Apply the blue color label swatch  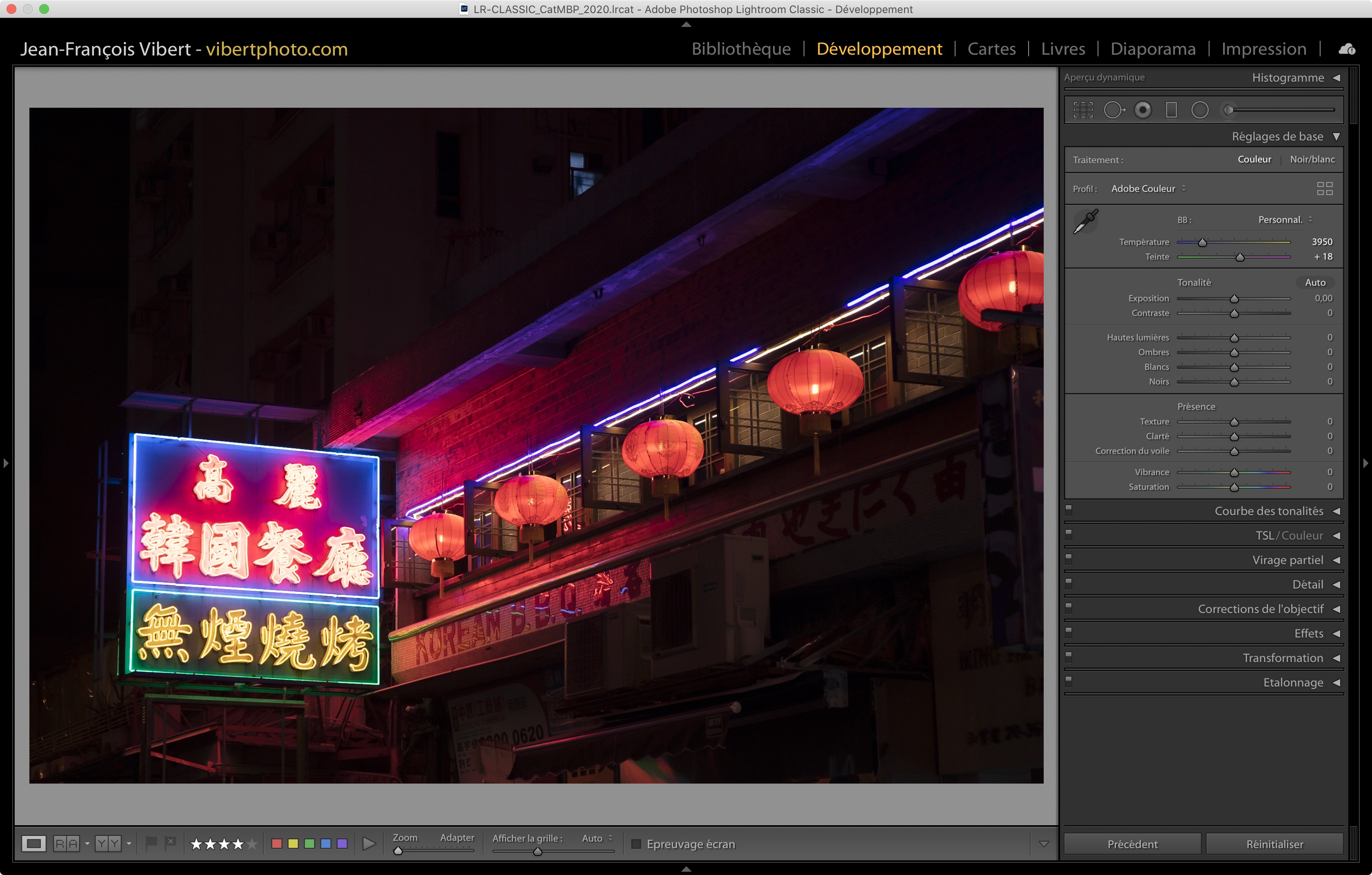click(x=326, y=844)
